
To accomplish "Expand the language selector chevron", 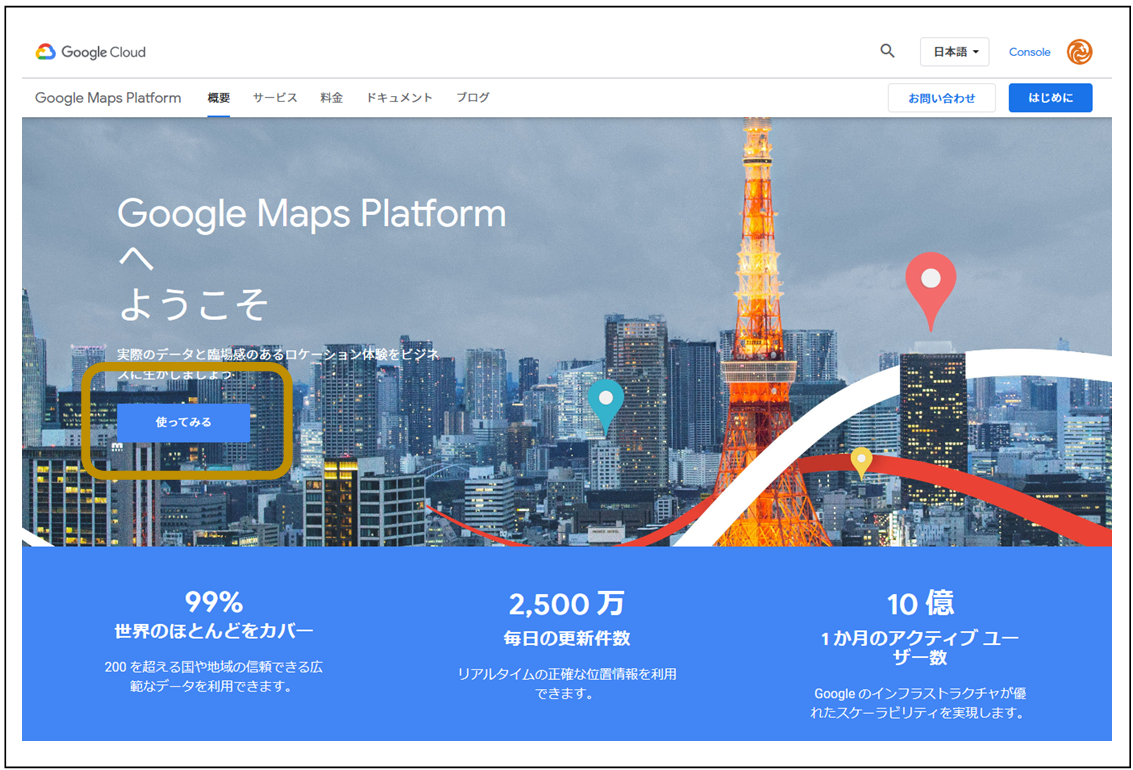I will 976,52.
